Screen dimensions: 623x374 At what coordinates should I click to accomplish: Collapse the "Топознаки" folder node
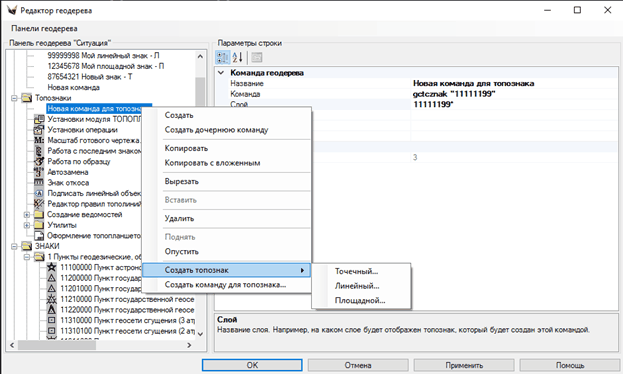pos(14,98)
